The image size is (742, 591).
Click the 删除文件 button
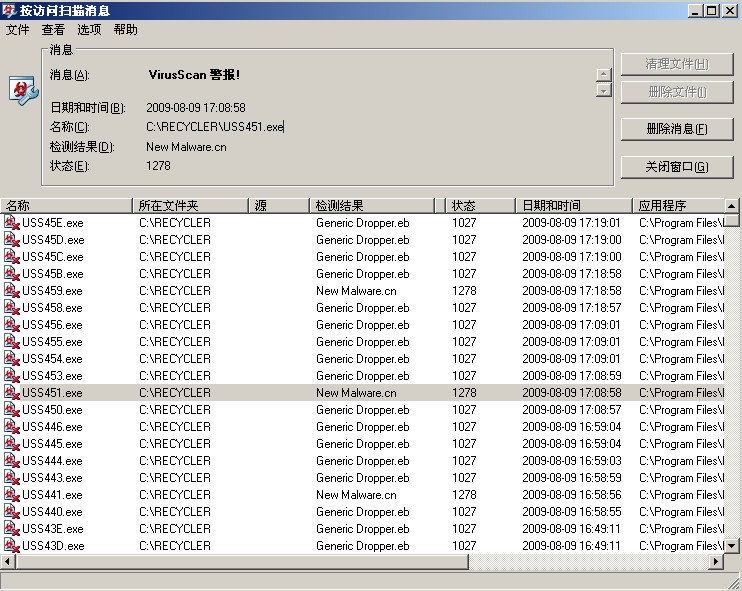[x=677, y=92]
